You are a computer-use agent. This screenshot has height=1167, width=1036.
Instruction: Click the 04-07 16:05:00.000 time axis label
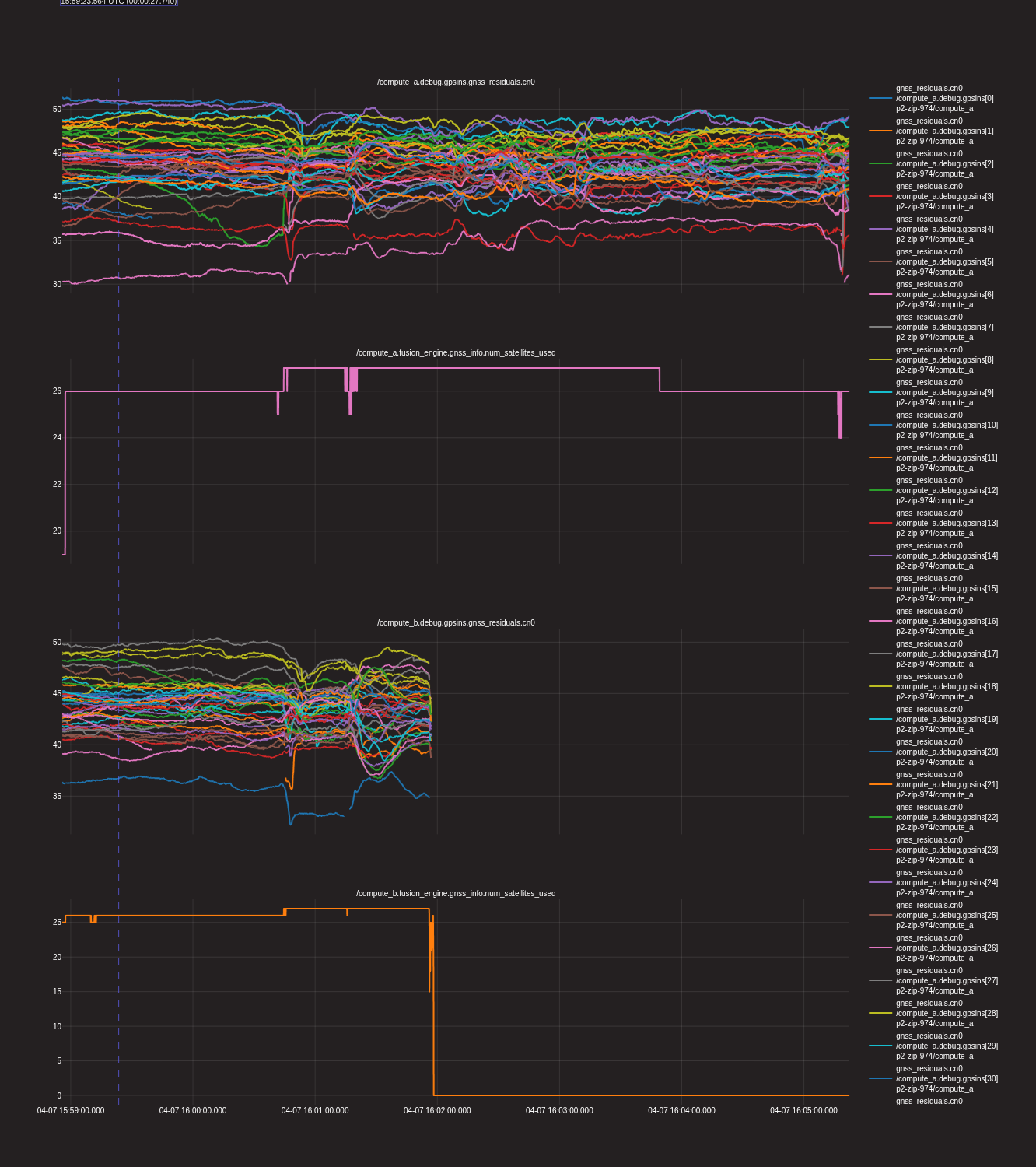click(x=803, y=1111)
